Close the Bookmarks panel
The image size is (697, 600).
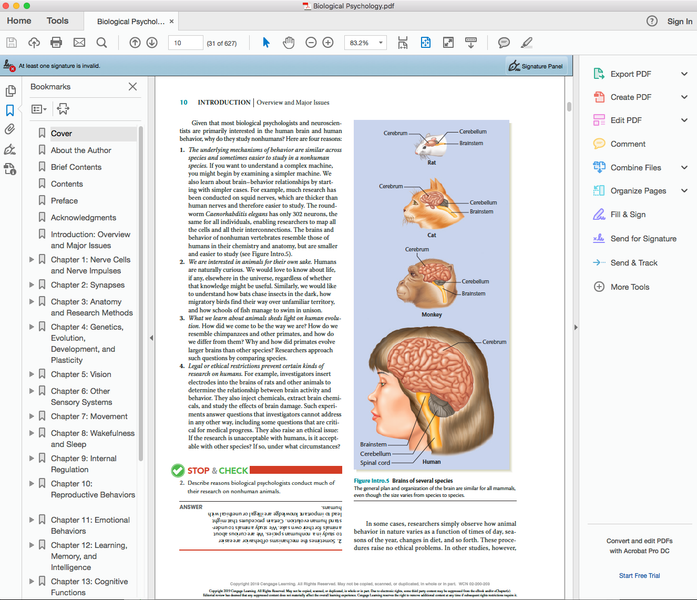[132, 87]
